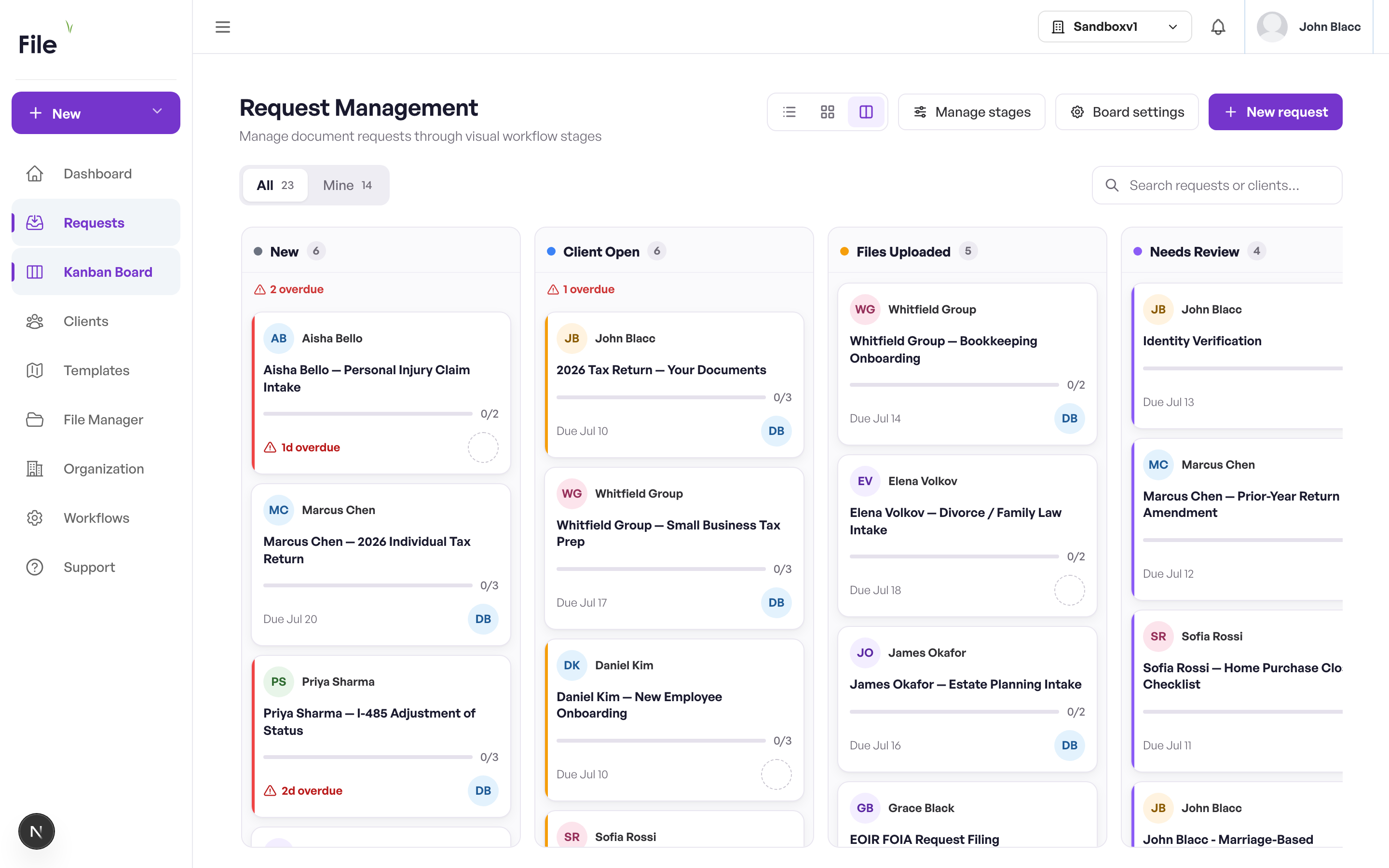
Task: Go to Dashboard in sidebar
Action: coord(96,174)
